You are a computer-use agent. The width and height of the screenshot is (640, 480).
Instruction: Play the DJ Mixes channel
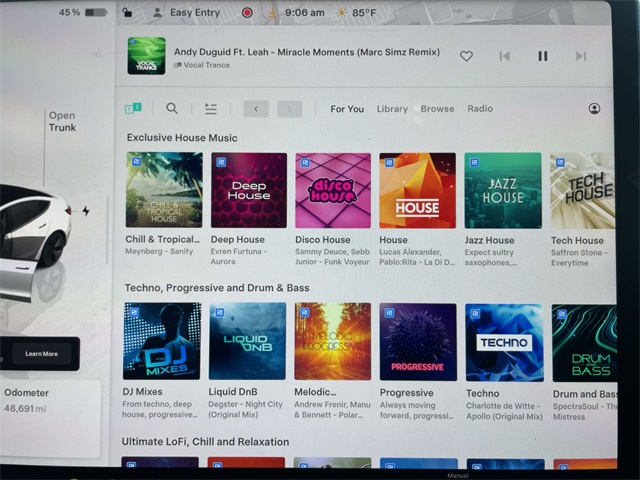coord(162,341)
